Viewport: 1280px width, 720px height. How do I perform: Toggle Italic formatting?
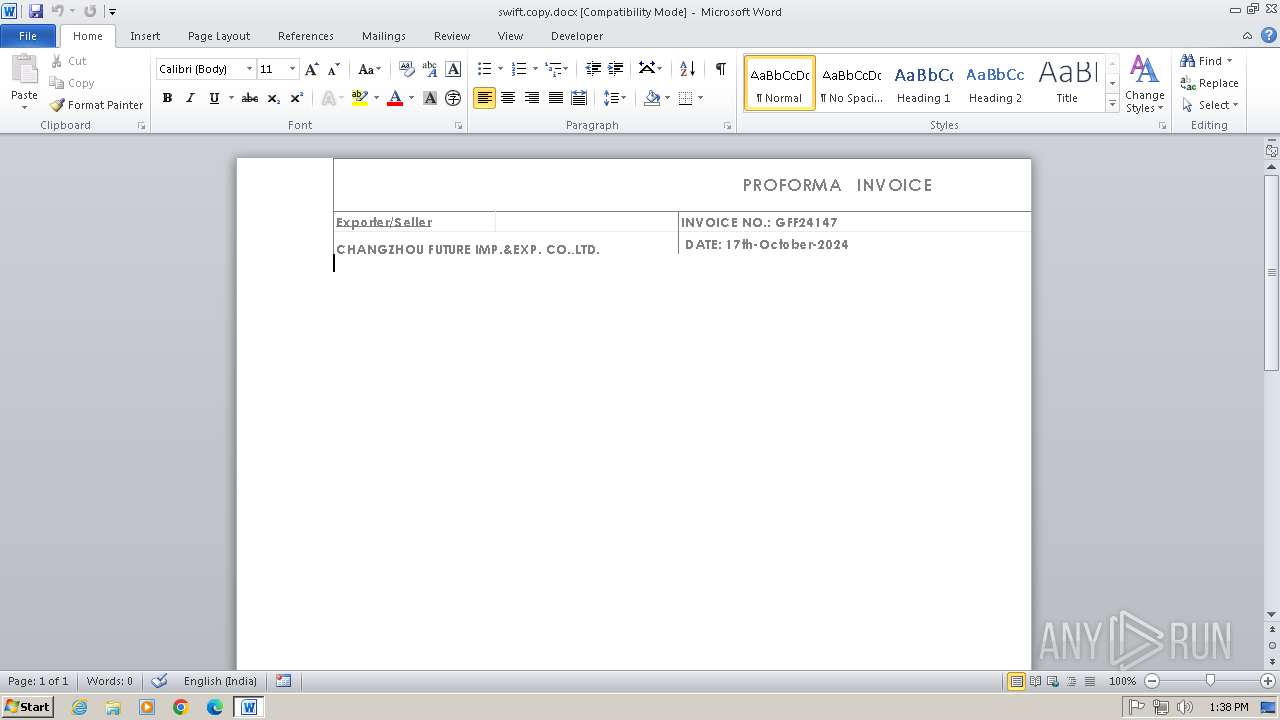[190, 98]
